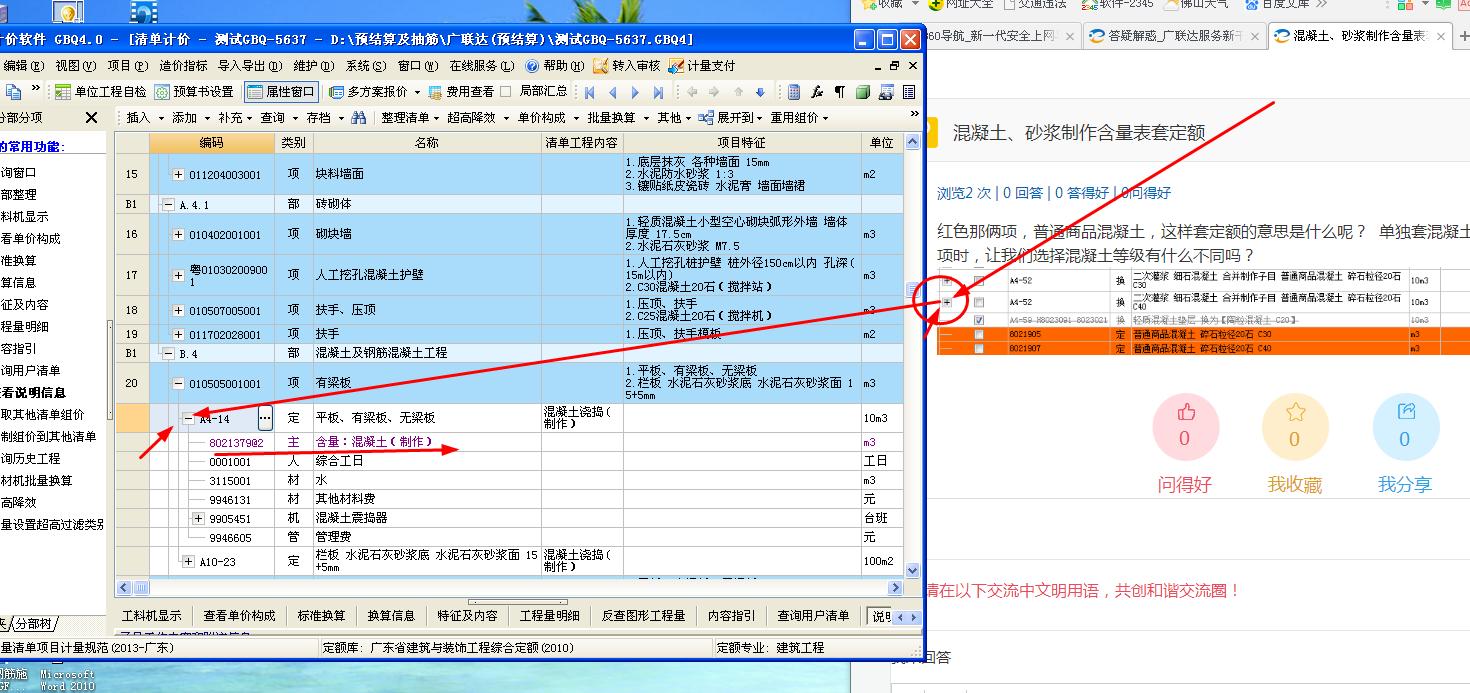Open the 在线服务 menu
Image resolution: width=1470 pixels, height=693 pixels.
tap(481, 66)
